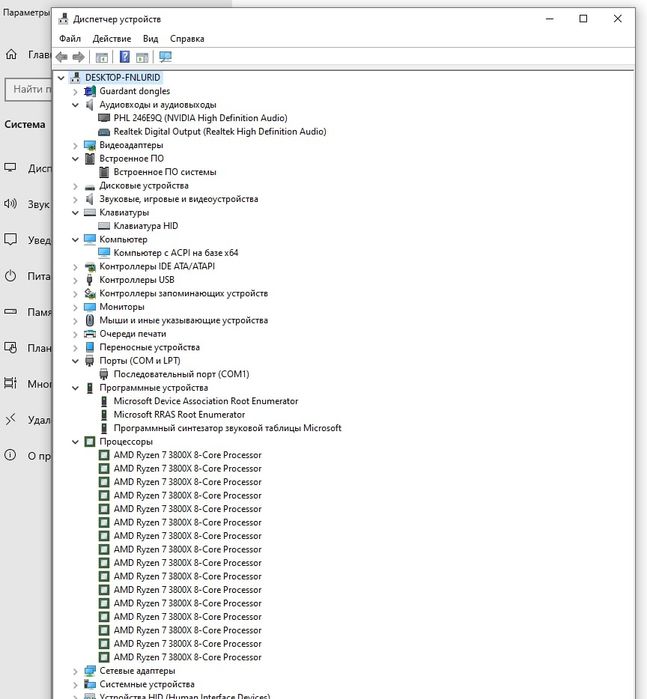Expand Звуковые, игровые и видеоустройства

[x=75, y=199]
